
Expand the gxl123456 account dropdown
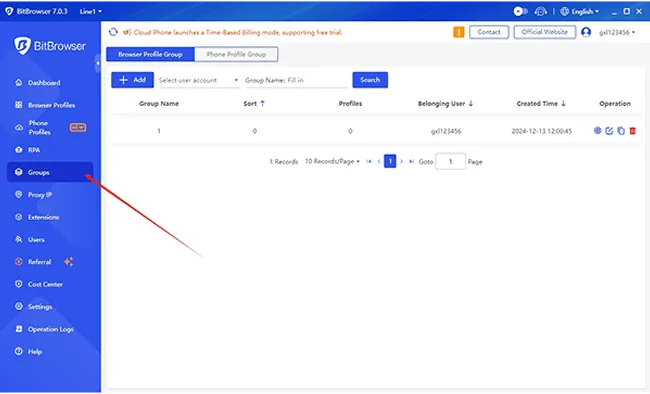pyautogui.click(x=617, y=32)
